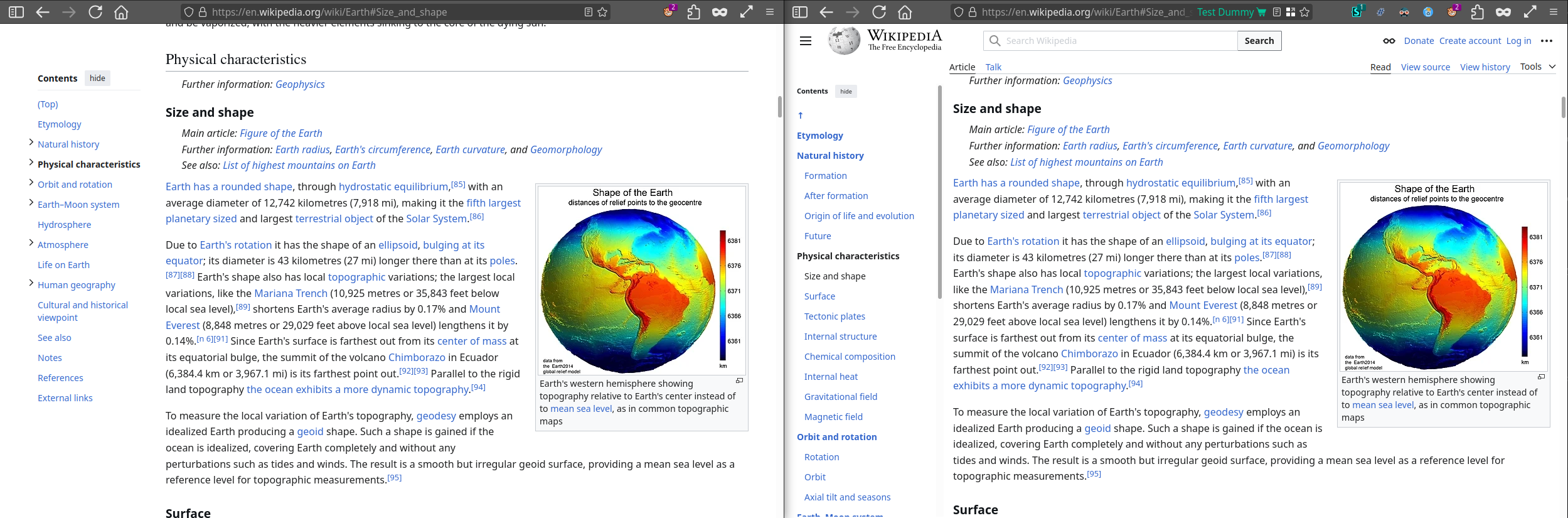The width and height of the screenshot is (1568, 518).
Task: Click the Search button on Wikipedia
Action: 1259,41
